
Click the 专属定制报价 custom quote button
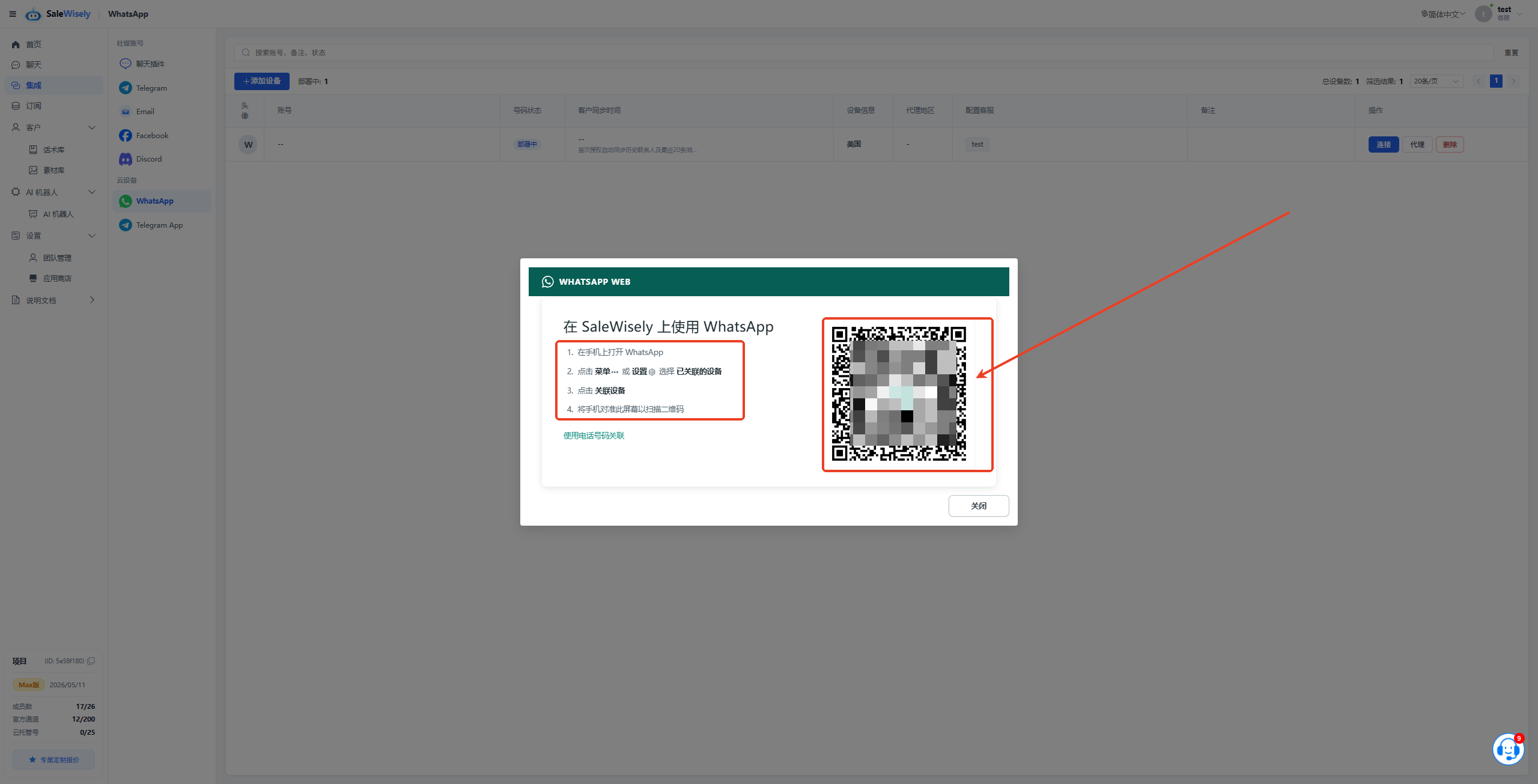(x=54, y=760)
